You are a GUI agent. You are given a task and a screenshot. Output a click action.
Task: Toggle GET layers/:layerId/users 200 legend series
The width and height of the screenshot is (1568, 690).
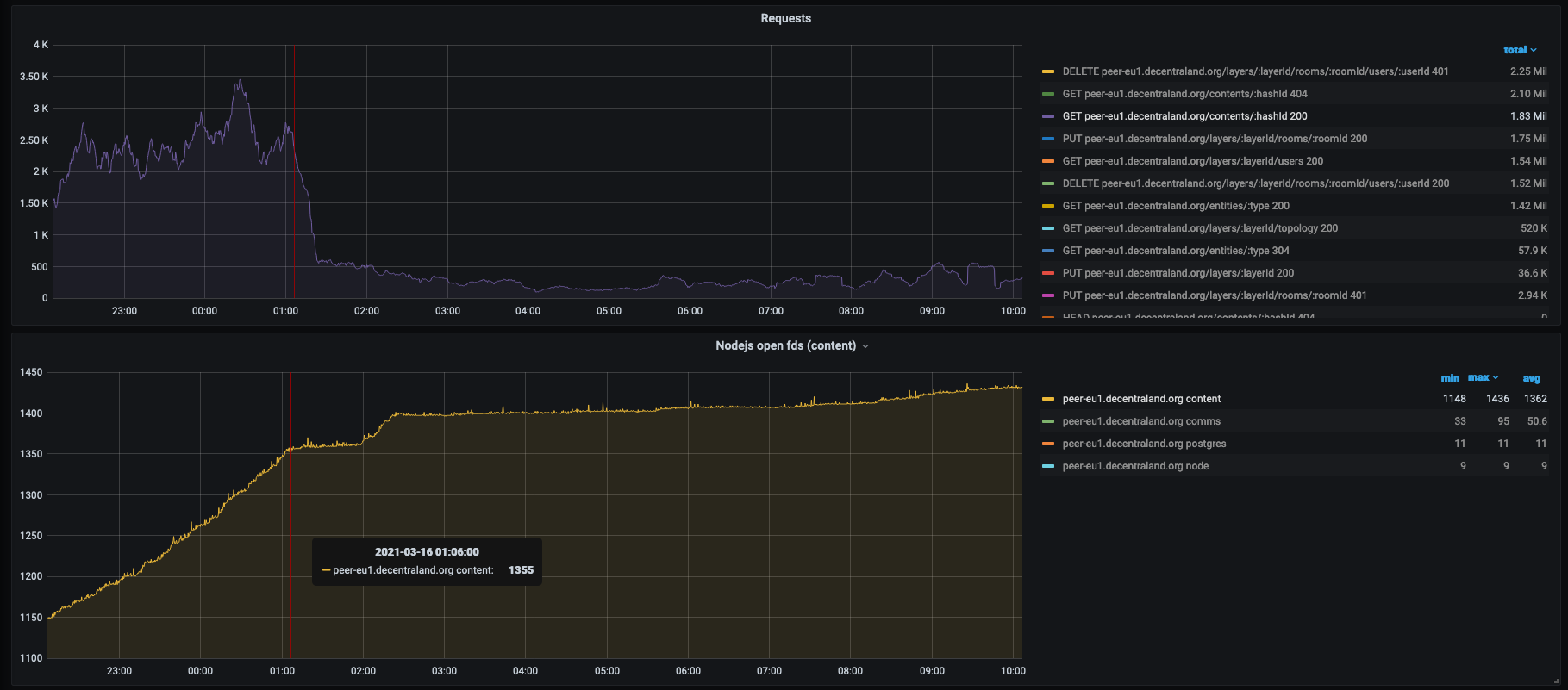1193,161
